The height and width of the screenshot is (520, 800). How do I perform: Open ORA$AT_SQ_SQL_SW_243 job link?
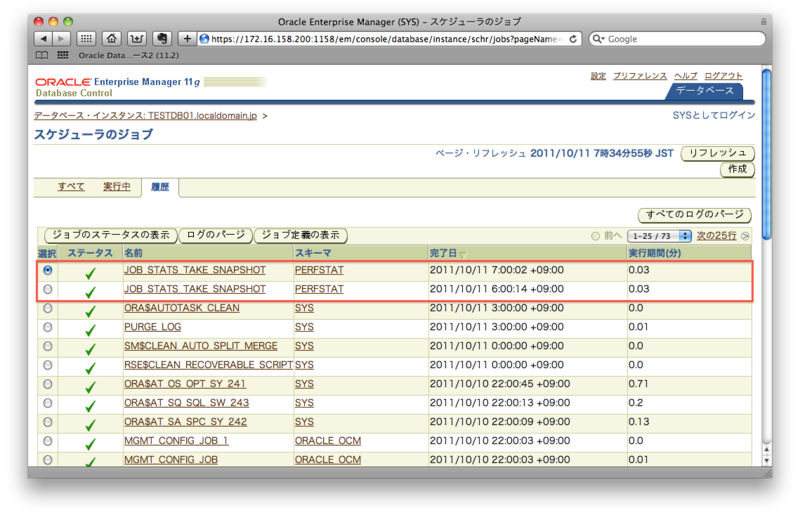[x=186, y=403]
